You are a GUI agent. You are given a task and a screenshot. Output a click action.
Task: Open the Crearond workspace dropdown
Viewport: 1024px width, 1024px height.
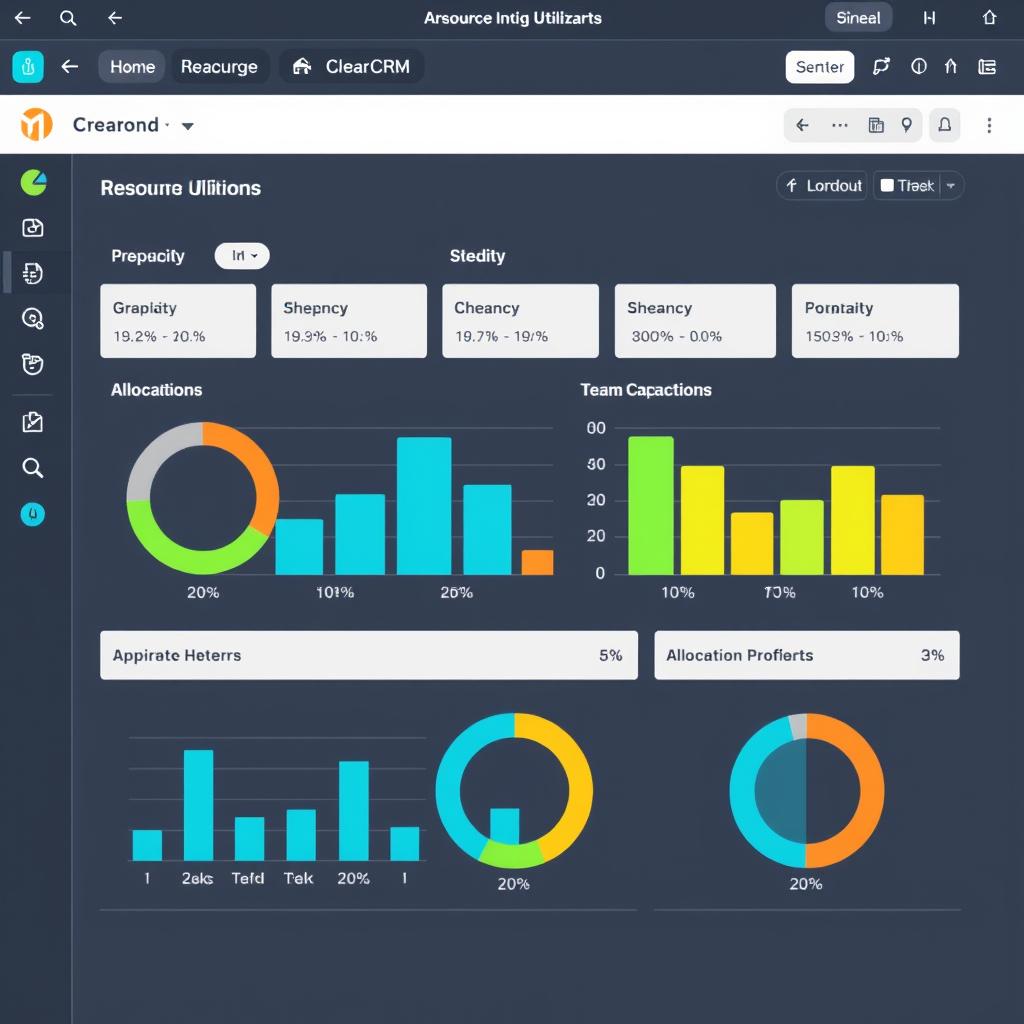point(188,125)
